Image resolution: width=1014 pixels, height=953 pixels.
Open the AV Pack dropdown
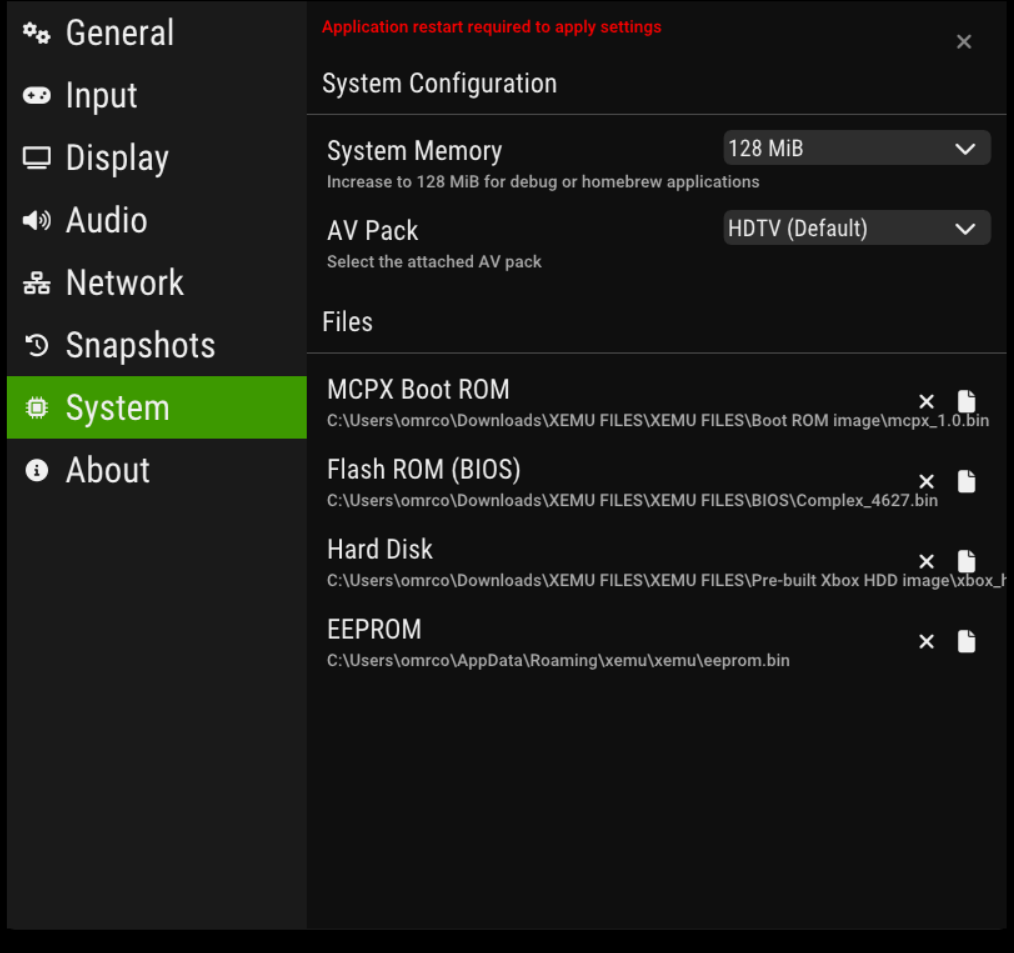pyautogui.click(x=857, y=228)
